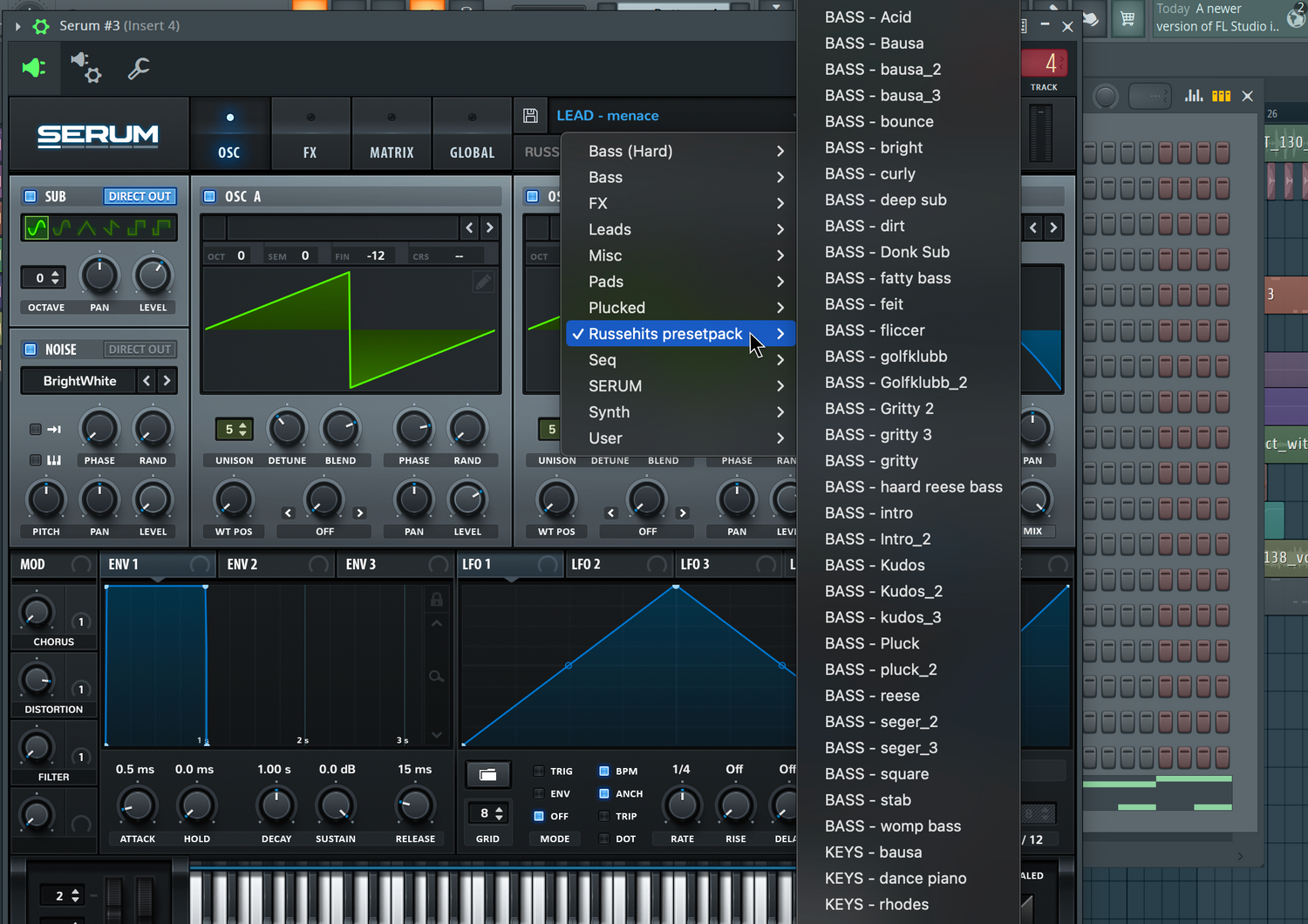Click the OSC A wavetable edit pencil

coord(483,282)
